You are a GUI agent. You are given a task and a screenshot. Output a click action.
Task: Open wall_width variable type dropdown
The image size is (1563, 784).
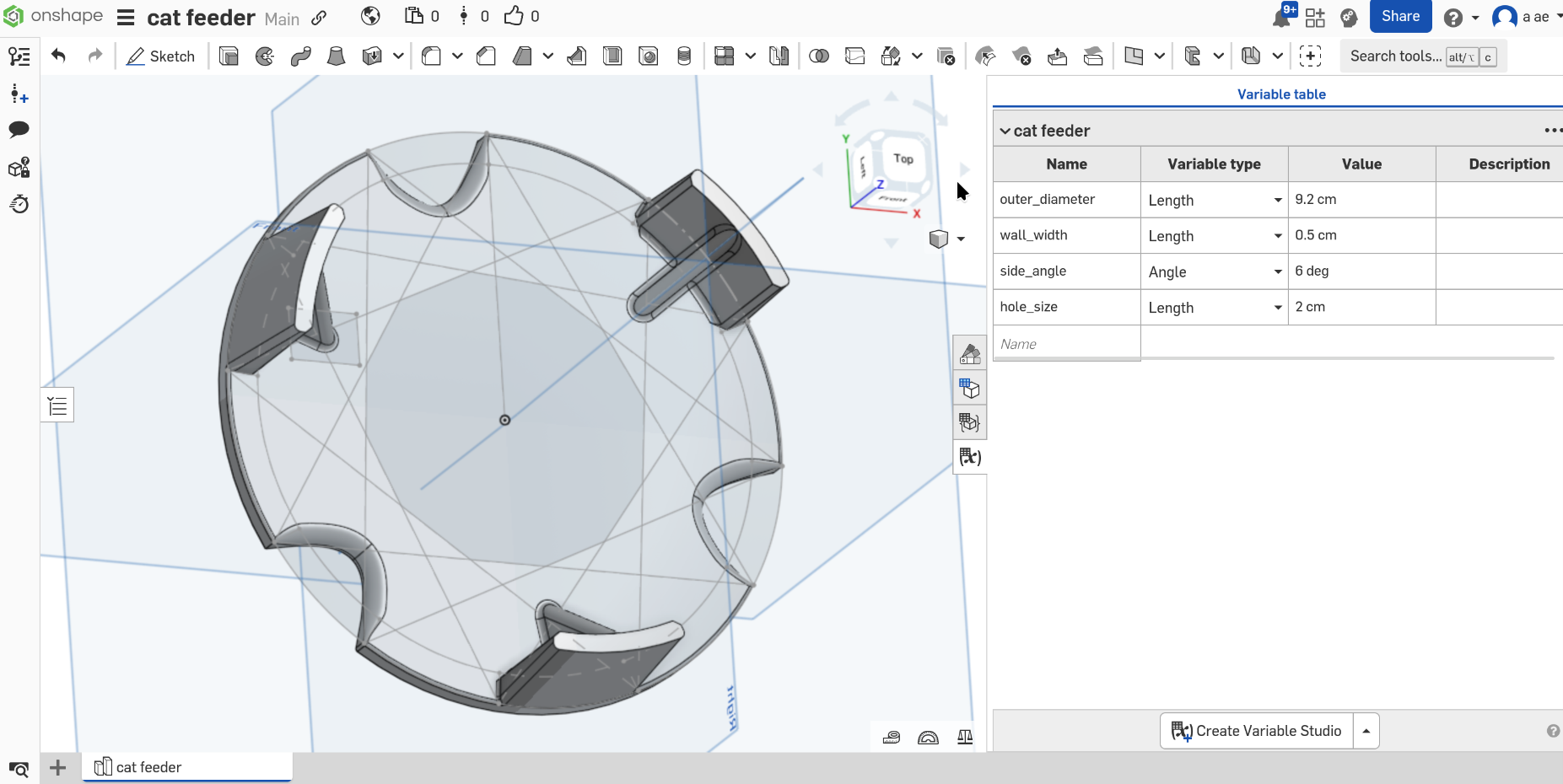click(x=1278, y=236)
